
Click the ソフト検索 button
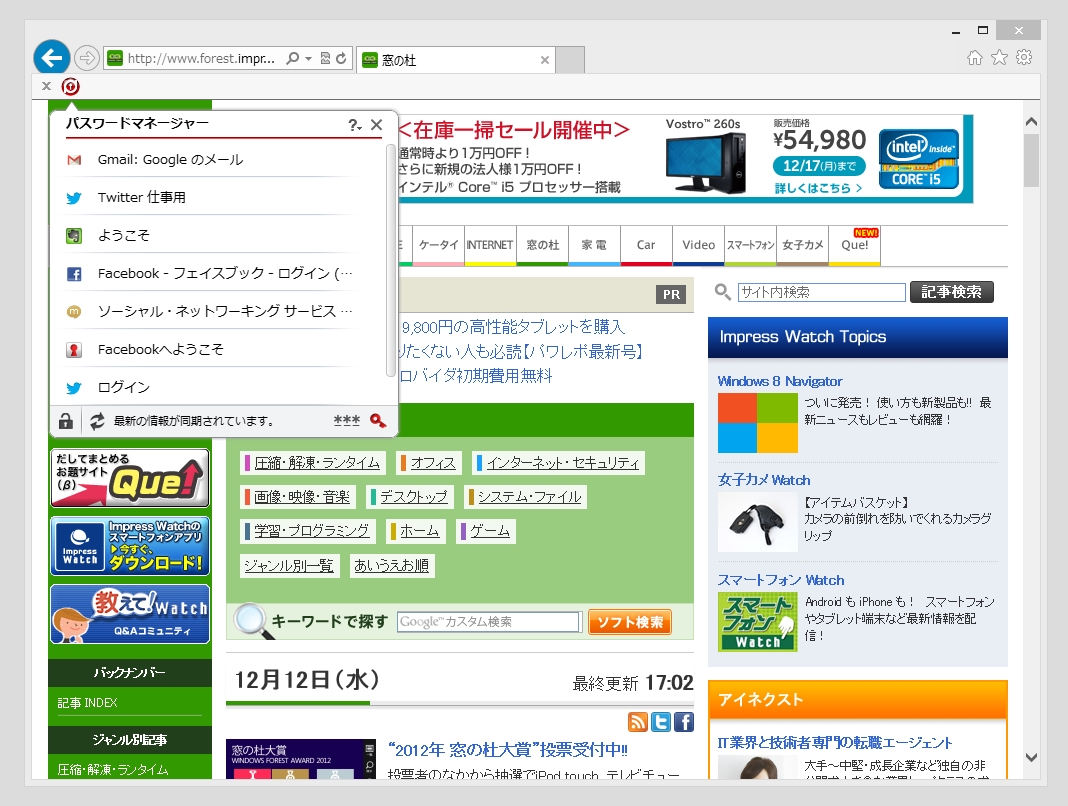point(630,622)
